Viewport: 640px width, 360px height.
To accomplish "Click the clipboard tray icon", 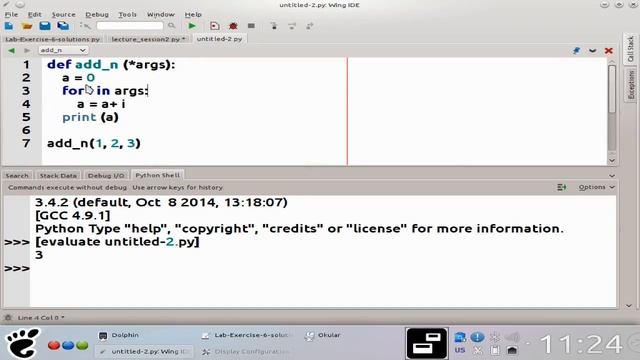I will coord(495,350).
